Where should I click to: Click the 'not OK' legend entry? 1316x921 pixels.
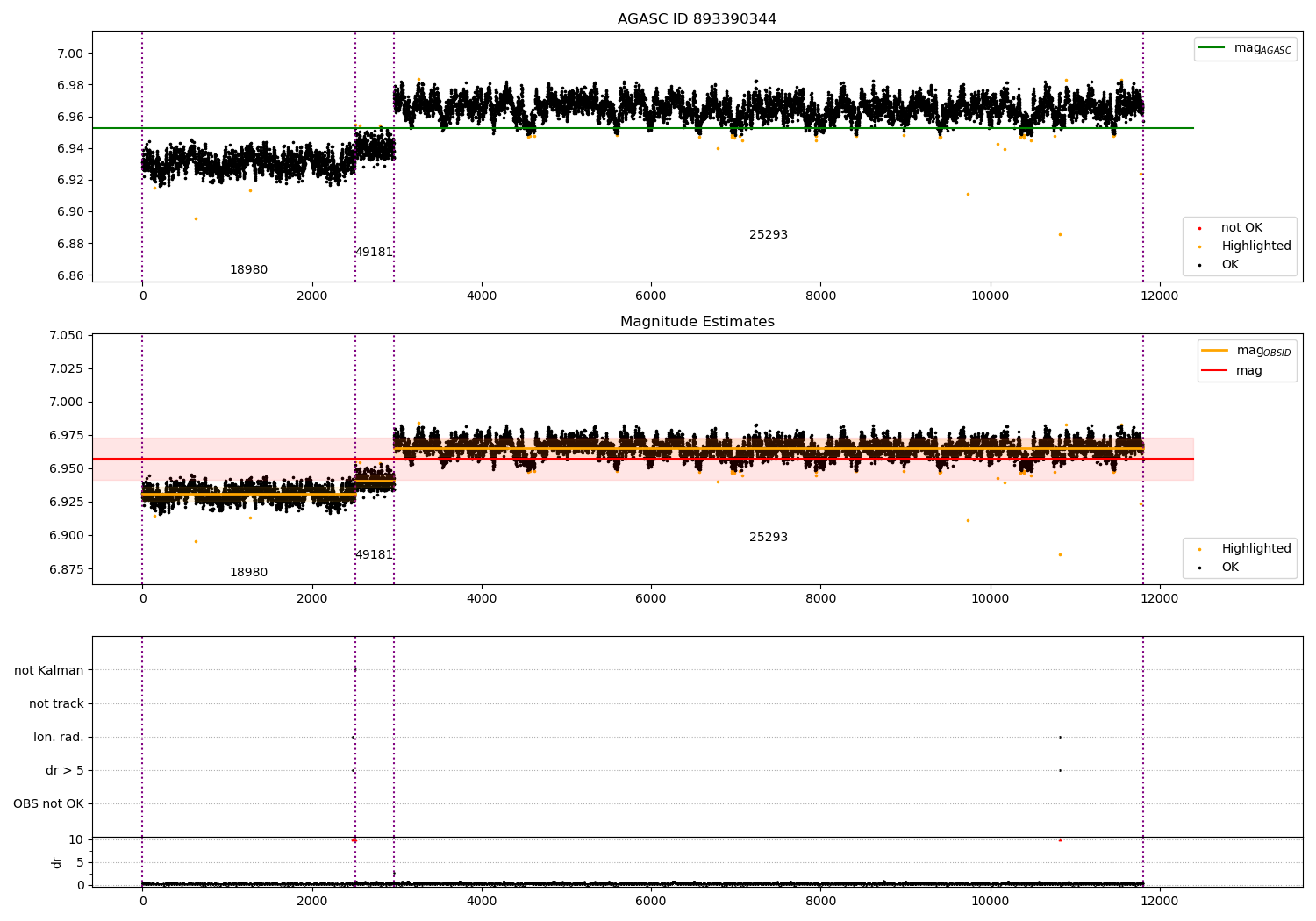coord(1241,228)
